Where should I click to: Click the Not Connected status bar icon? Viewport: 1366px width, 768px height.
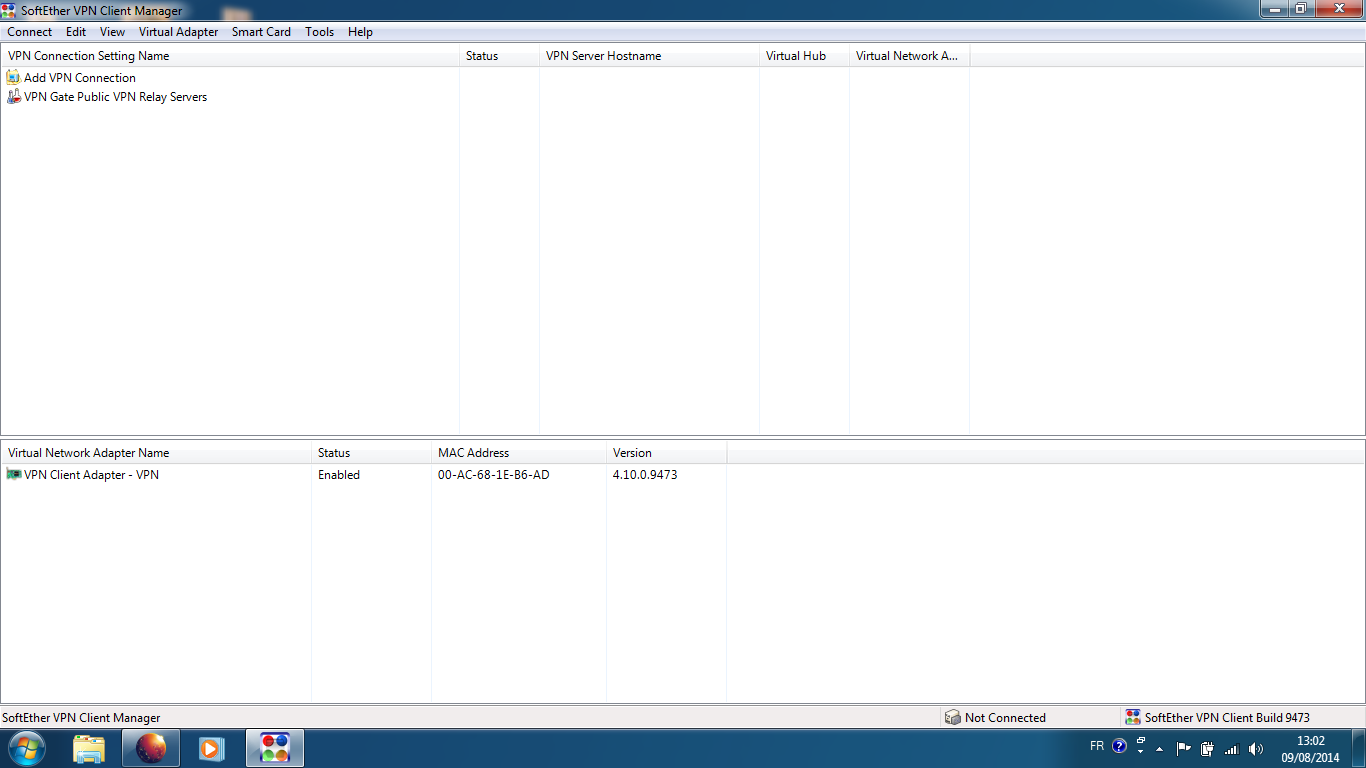[953, 717]
